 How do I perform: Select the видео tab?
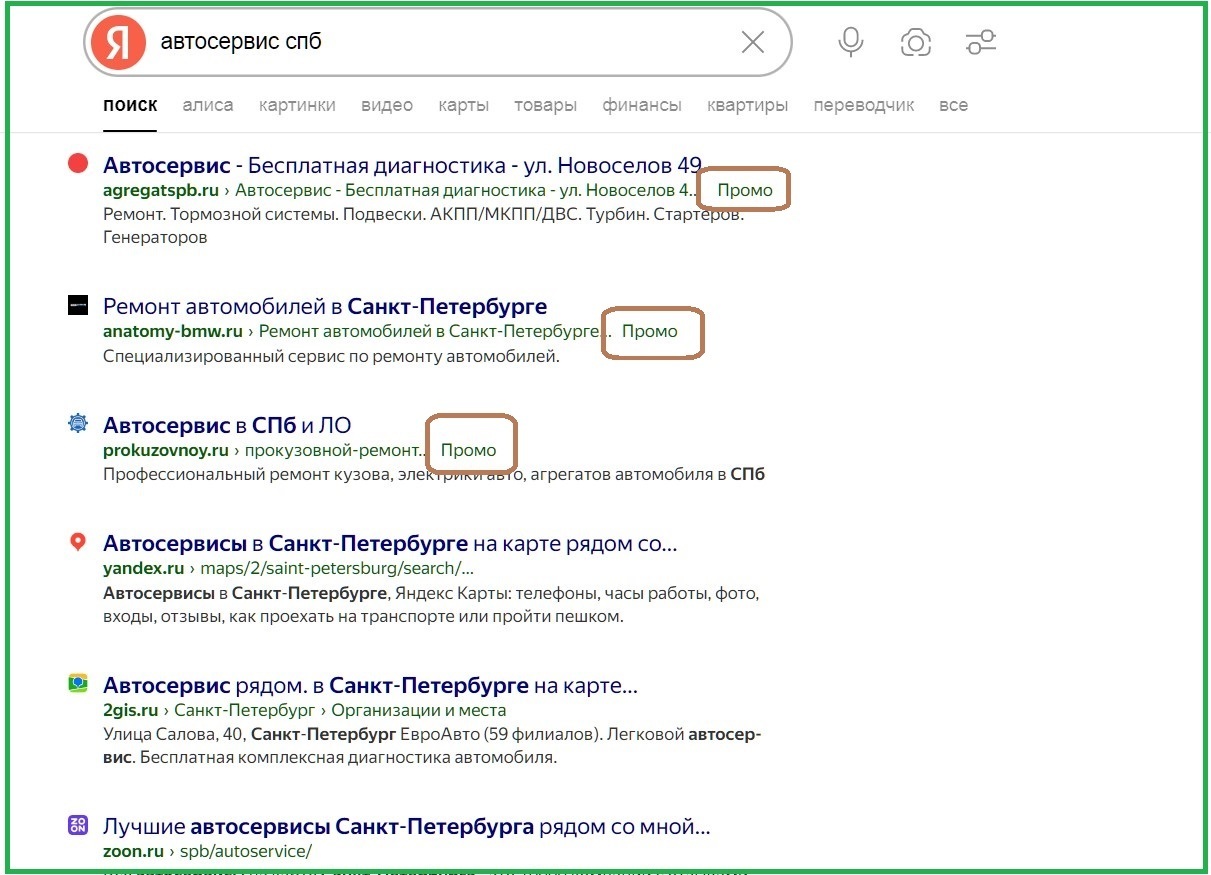pos(387,105)
